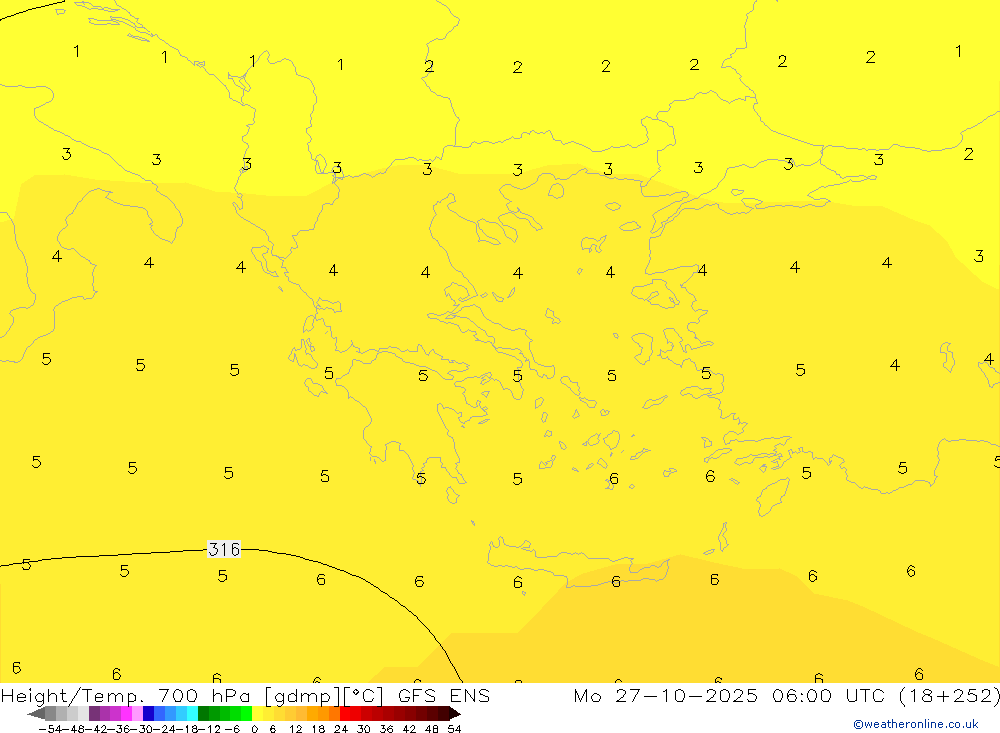Viewport: 1000px width, 733px height.
Task: Pick the bright yellow swatch above the 0 label
Action: pos(258,714)
